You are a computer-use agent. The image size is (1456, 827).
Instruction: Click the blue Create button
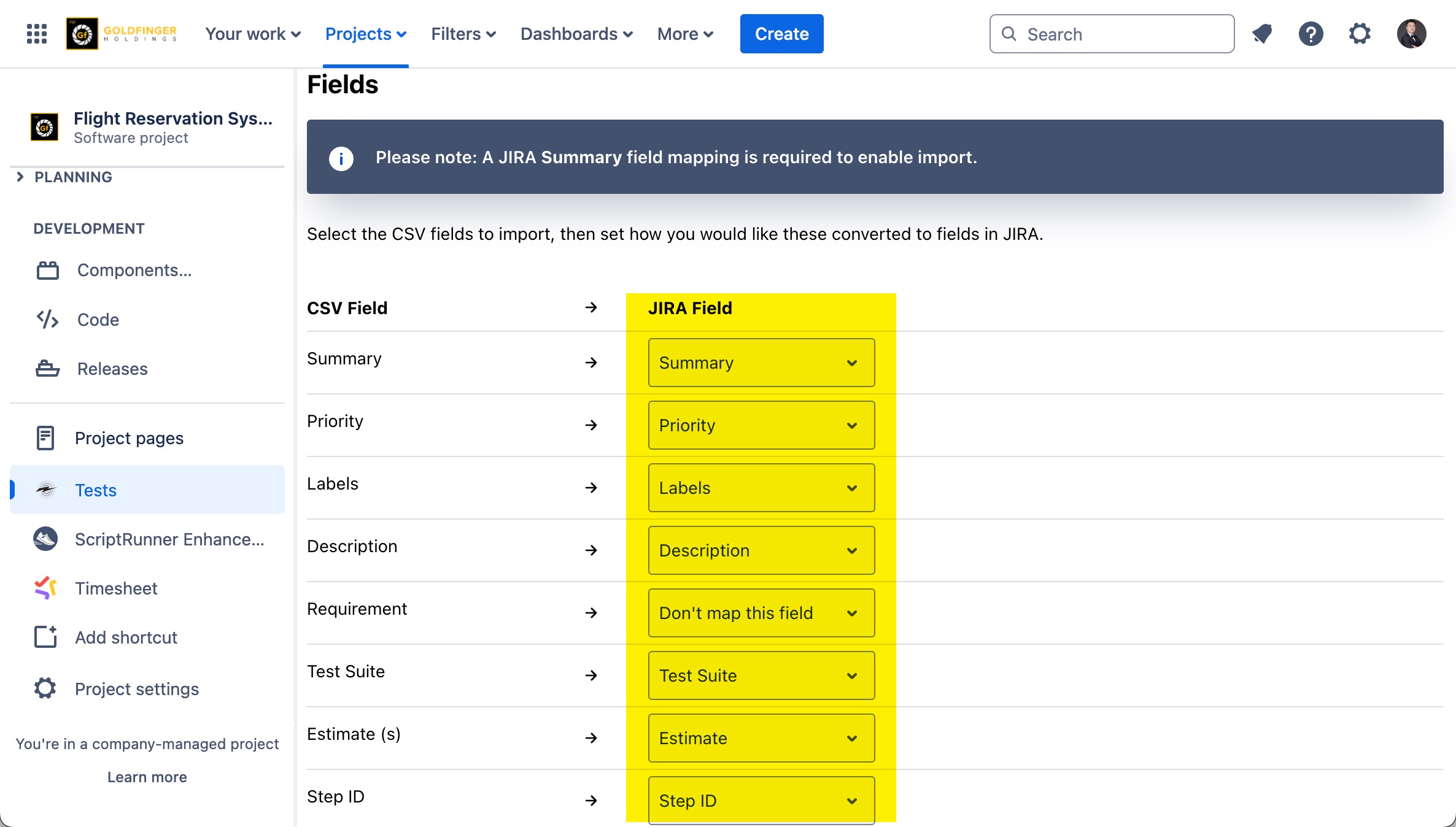pyautogui.click(x=781, y=34)
